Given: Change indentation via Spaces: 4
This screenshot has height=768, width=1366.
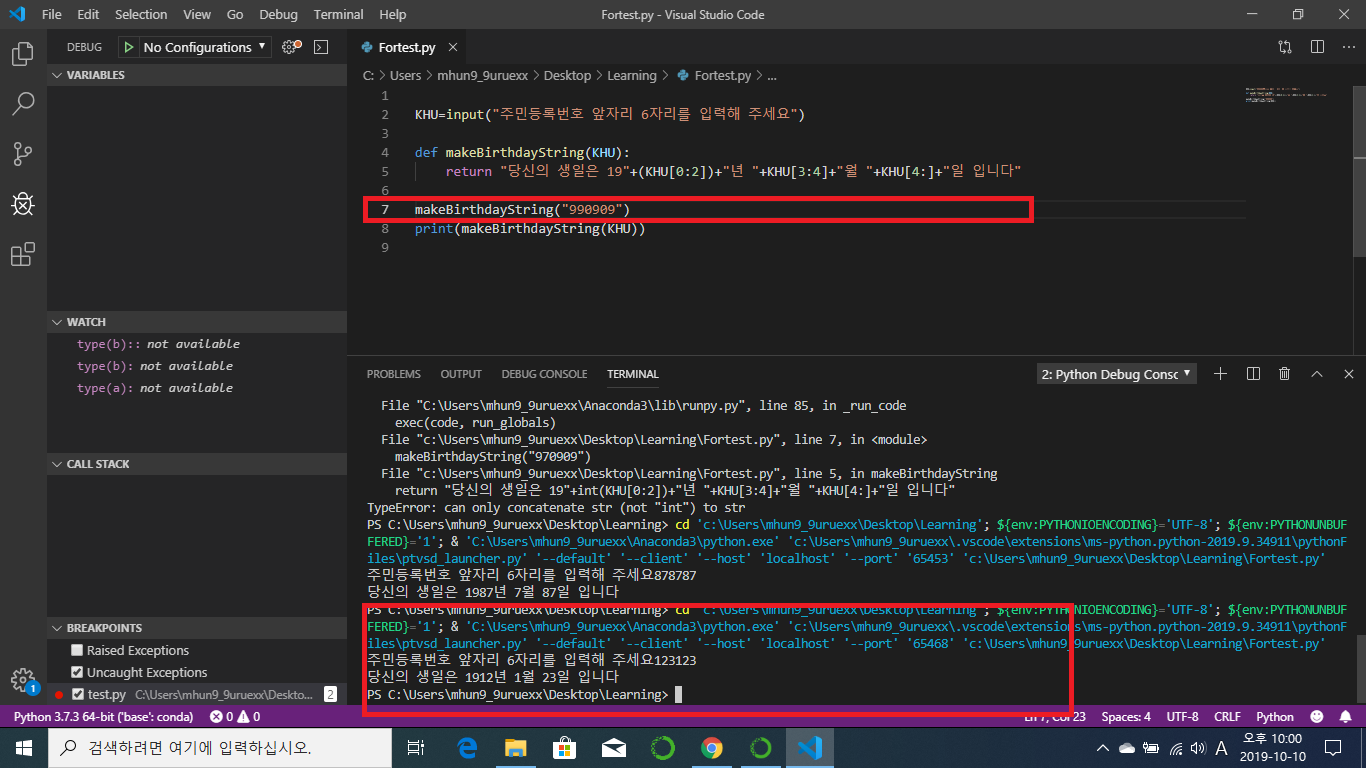Looking at the screenshot, I should 1126,717.
